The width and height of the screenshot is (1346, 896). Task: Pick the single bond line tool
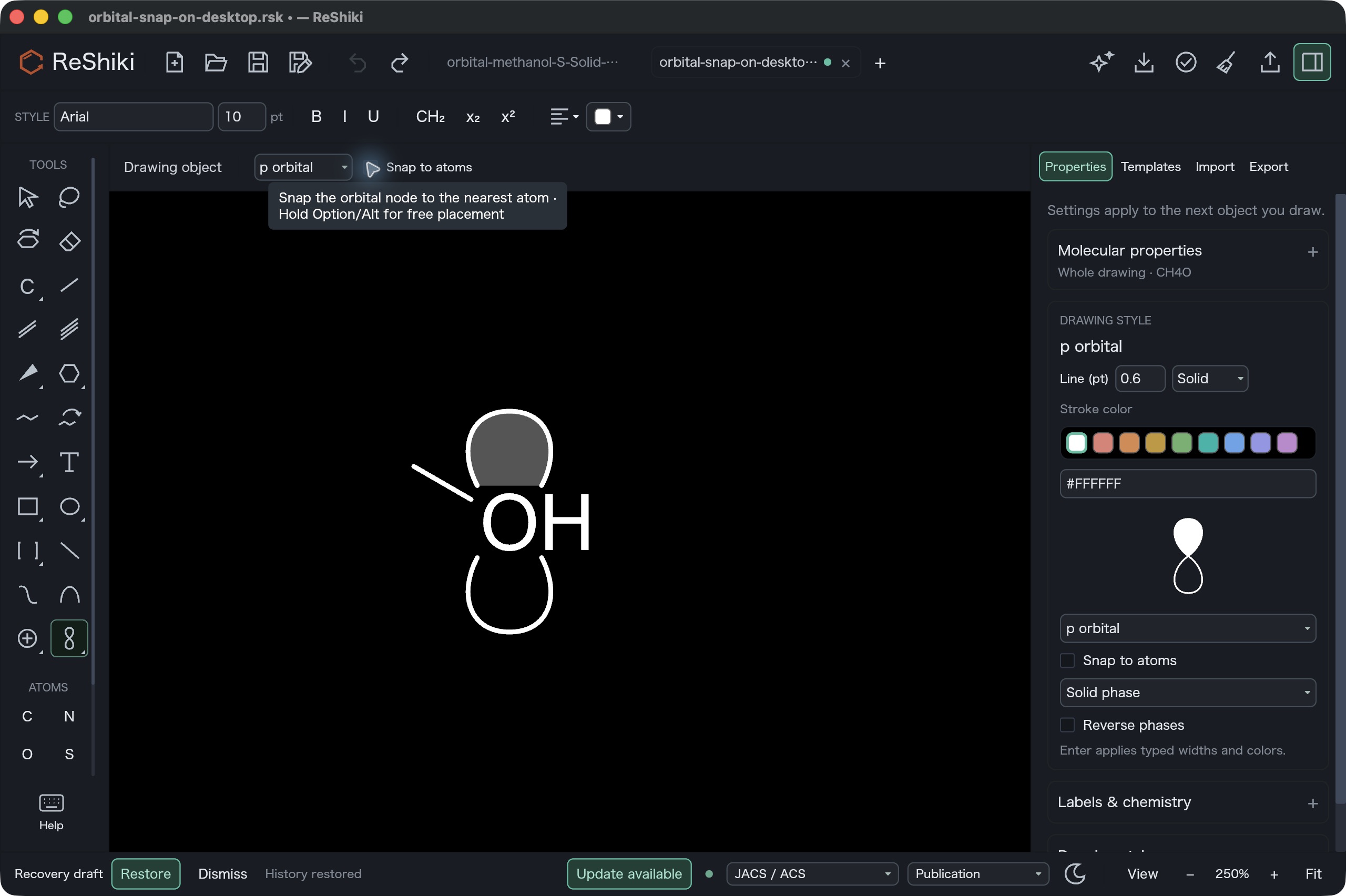69,285
